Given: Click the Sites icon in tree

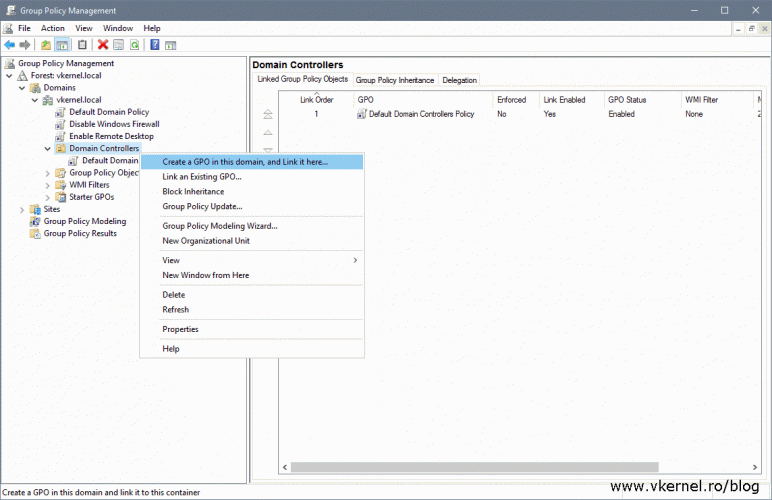Looking at the screenshot, I should 35,209.
